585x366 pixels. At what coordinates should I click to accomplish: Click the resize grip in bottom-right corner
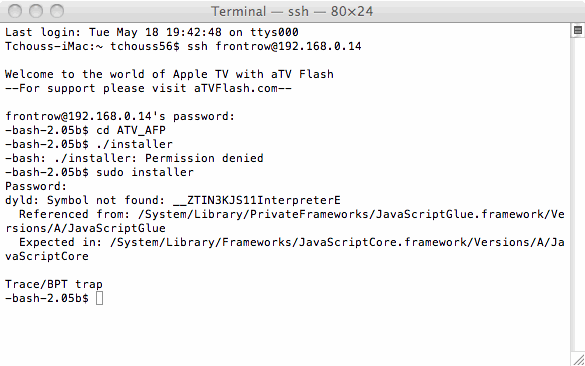click(x=578, y=360)
